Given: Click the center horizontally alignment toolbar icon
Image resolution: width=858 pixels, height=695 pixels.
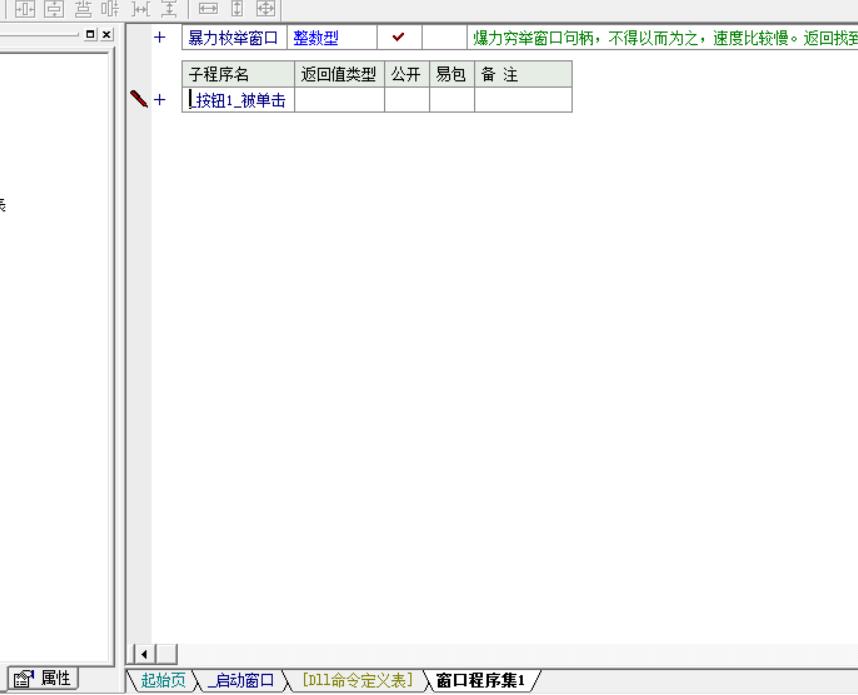Looking at the screenshot, I should point(23,9).
